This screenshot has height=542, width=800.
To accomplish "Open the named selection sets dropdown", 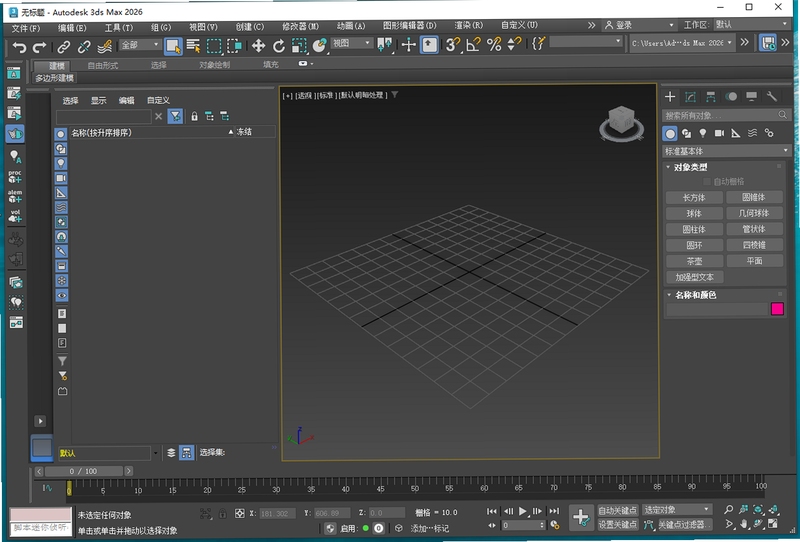I will point(586,41).
